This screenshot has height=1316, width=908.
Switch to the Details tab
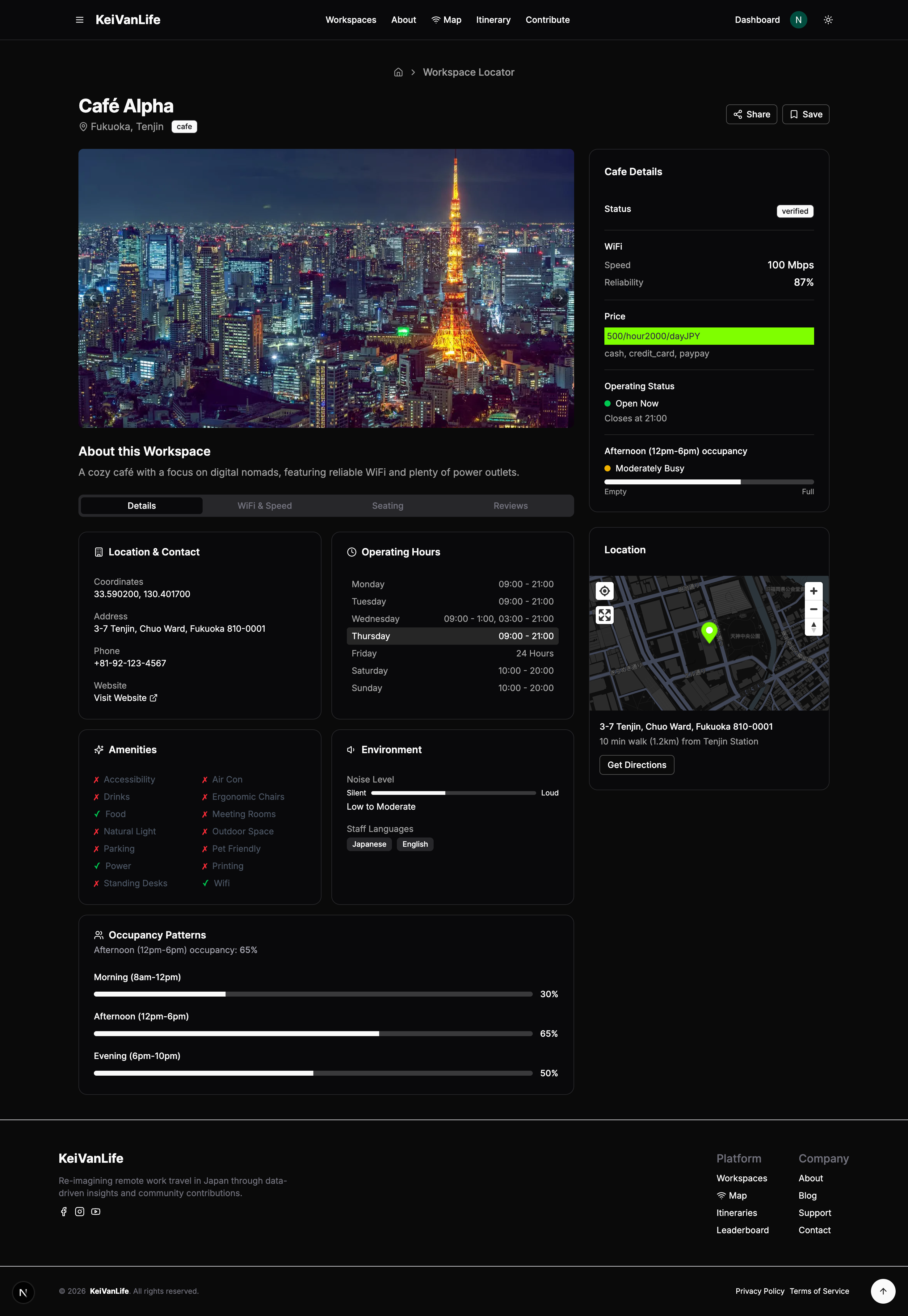click(x=142, y=506)
